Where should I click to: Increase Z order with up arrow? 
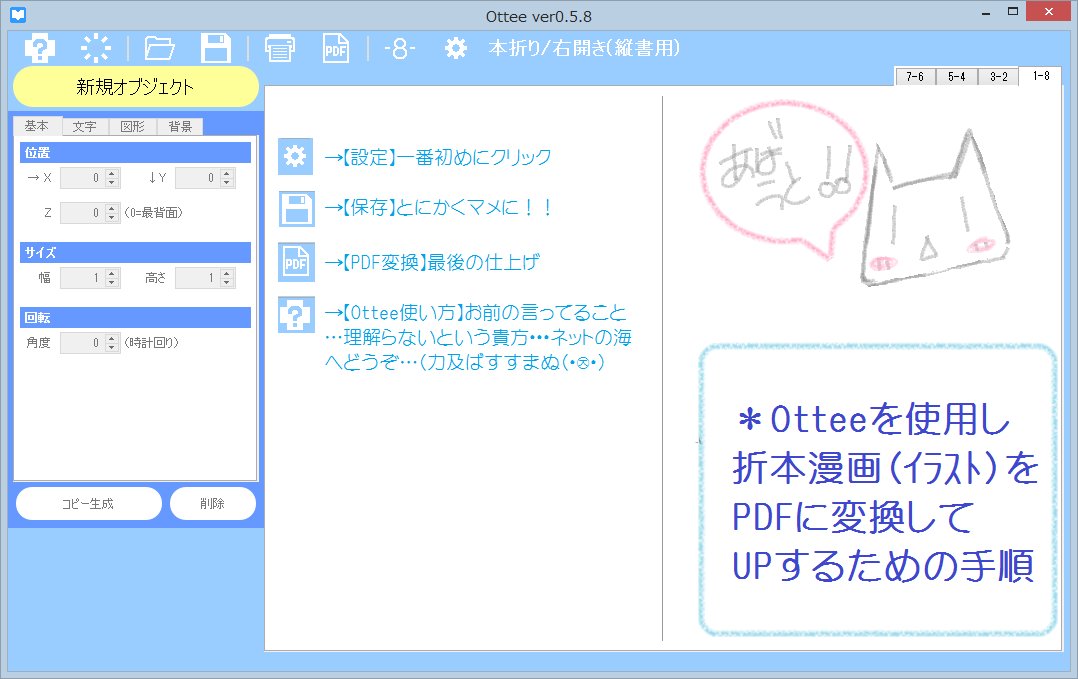point(112,208)
